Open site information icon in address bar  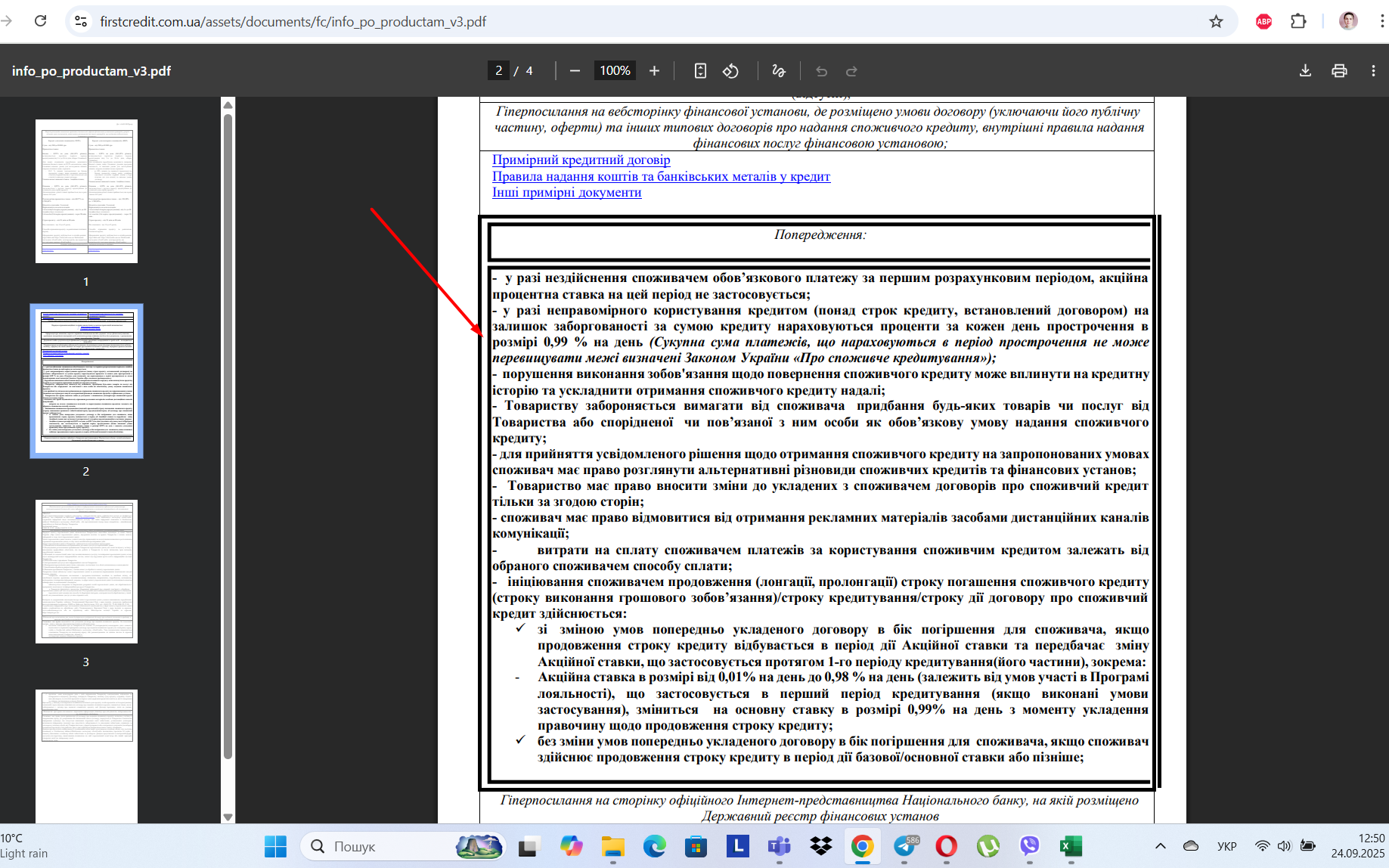pos(80,21)
